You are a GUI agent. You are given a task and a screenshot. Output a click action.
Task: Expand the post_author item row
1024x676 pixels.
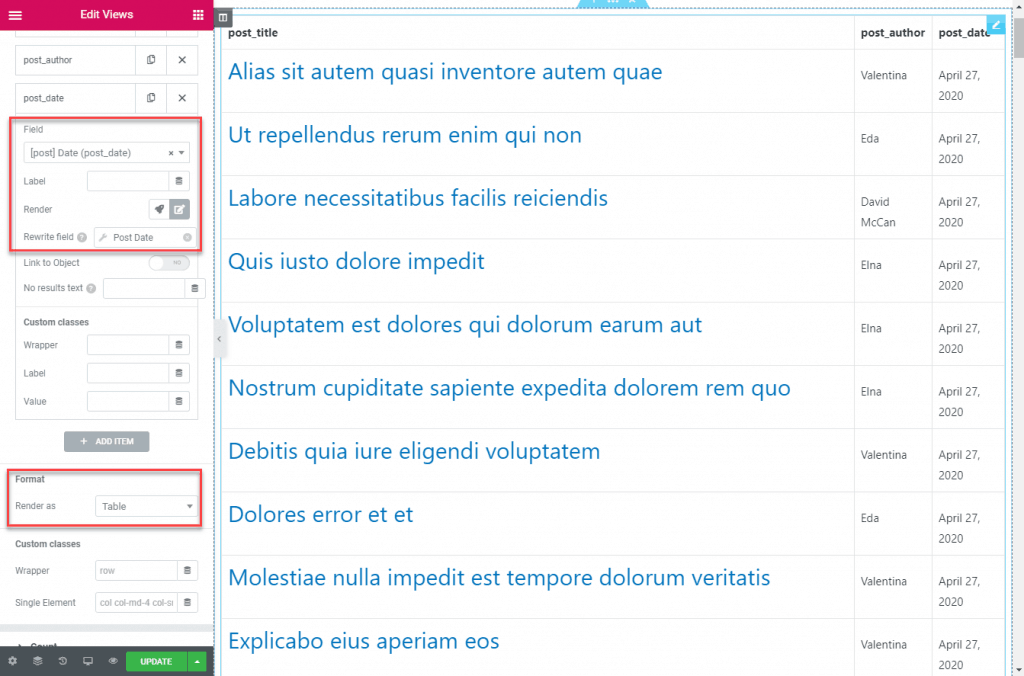pos(75,60)
